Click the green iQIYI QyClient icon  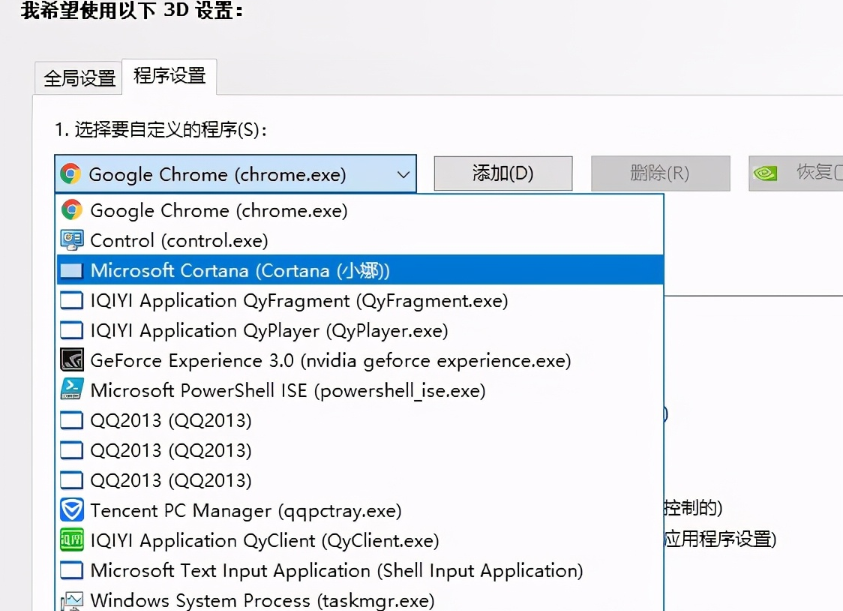[72, 540]
